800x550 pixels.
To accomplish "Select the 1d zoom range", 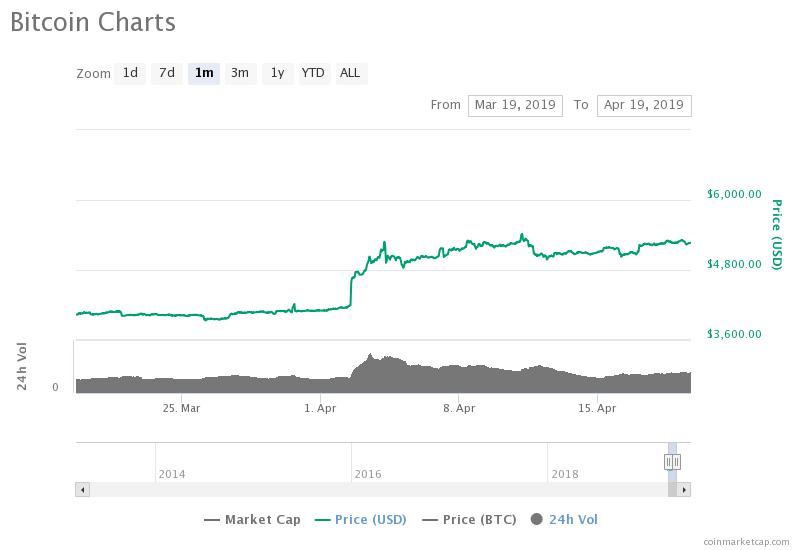I will coord(130,73).
